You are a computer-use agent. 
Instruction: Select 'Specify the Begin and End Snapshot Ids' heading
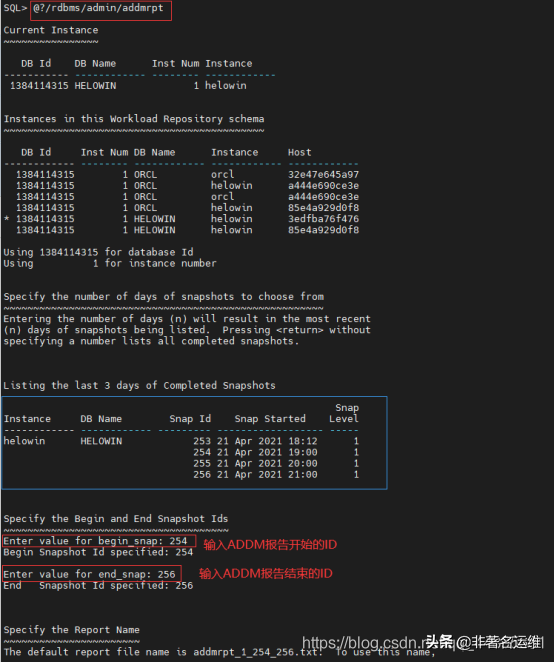pyautogui.click(x=116, y=519)
